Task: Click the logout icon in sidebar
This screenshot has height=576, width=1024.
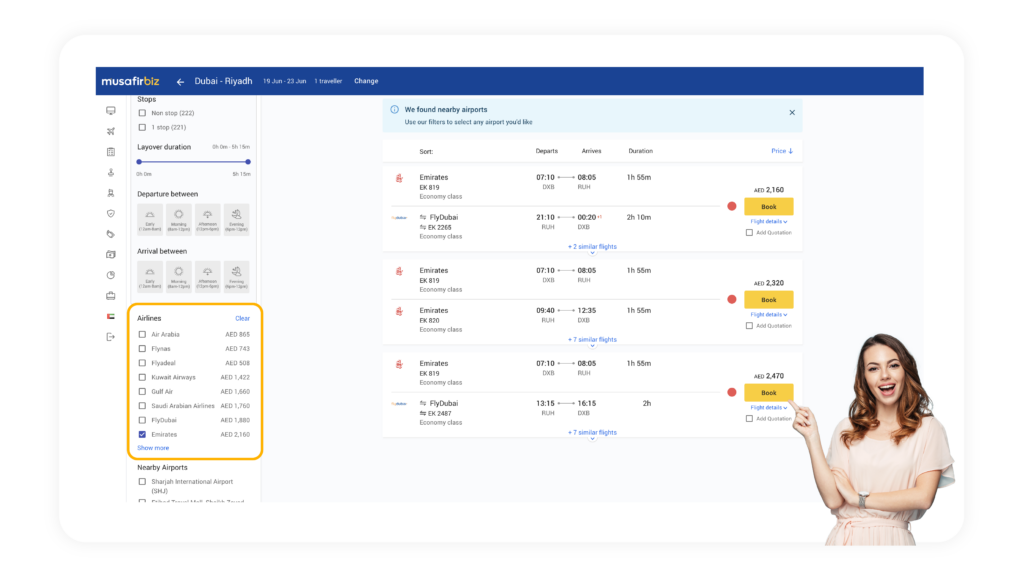Action: coord(111,337)
